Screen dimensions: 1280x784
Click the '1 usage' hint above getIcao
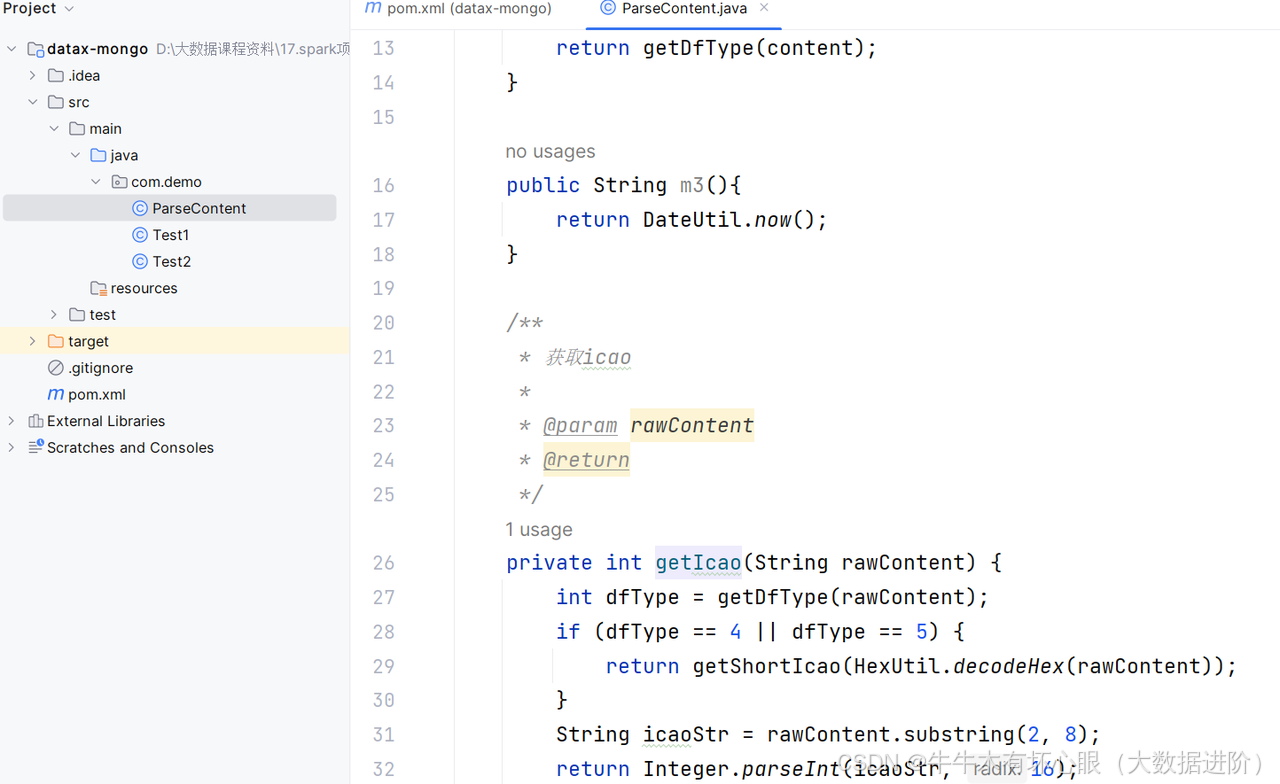[539, 530]
